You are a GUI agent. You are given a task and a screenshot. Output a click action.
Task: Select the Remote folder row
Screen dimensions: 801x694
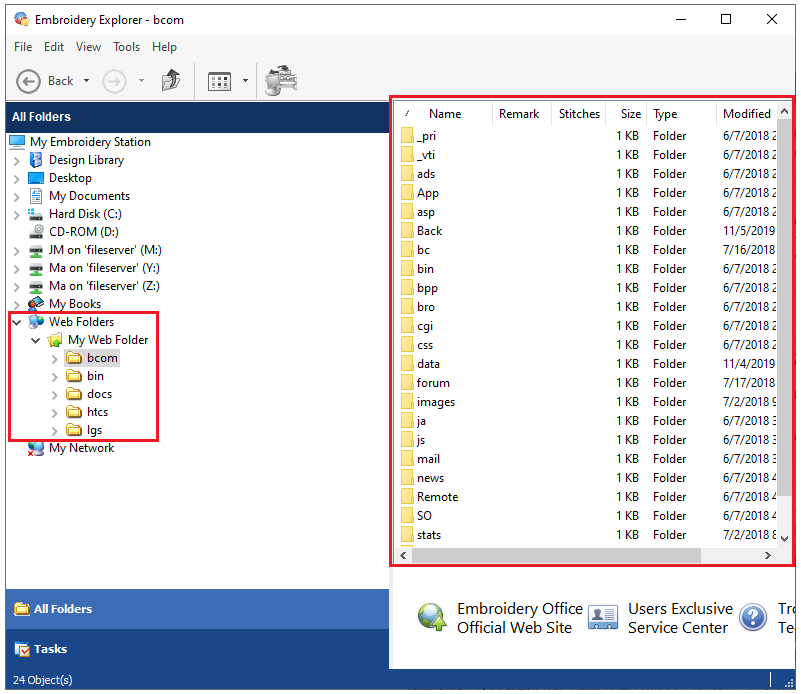pyautogui.click(x=587, y=497)
